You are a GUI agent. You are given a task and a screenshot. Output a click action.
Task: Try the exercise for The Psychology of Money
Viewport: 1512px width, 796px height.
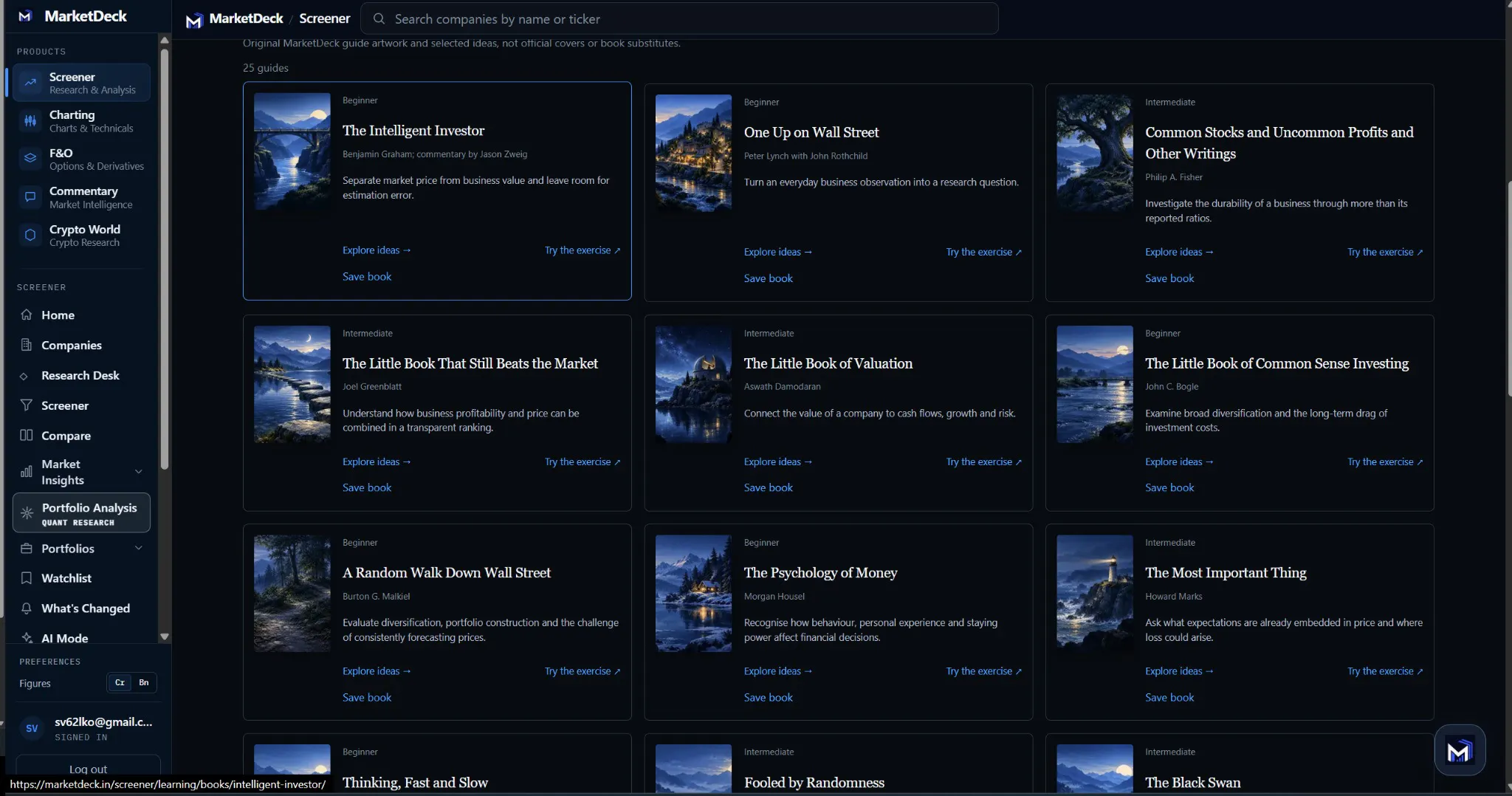point(984,671)
